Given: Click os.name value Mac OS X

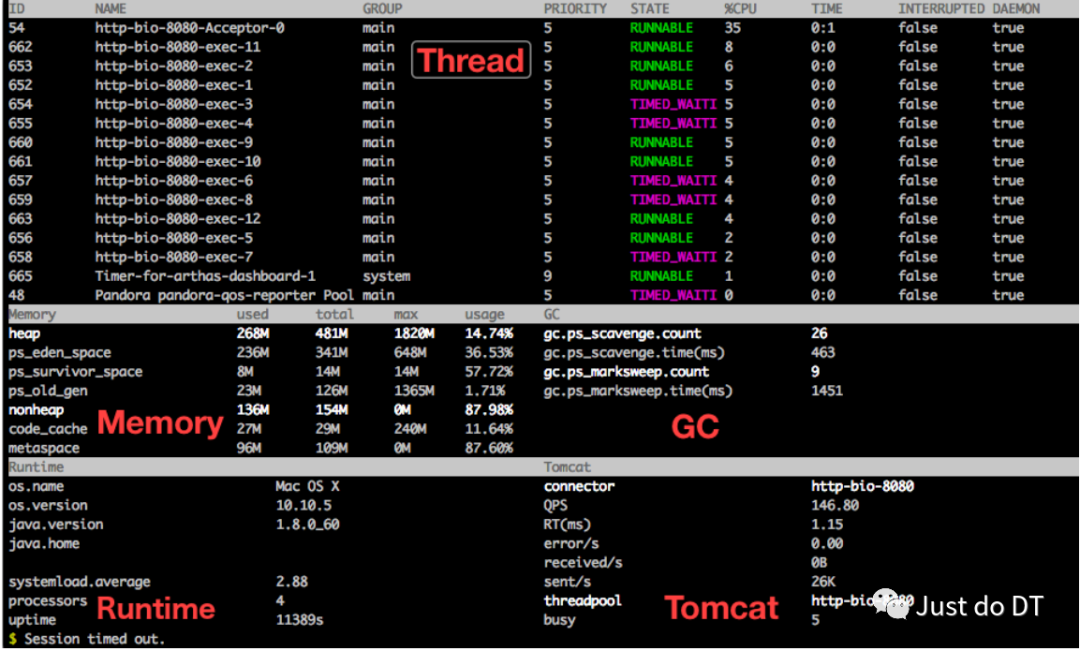Looking at the screenshot, I should click(307, 486).
